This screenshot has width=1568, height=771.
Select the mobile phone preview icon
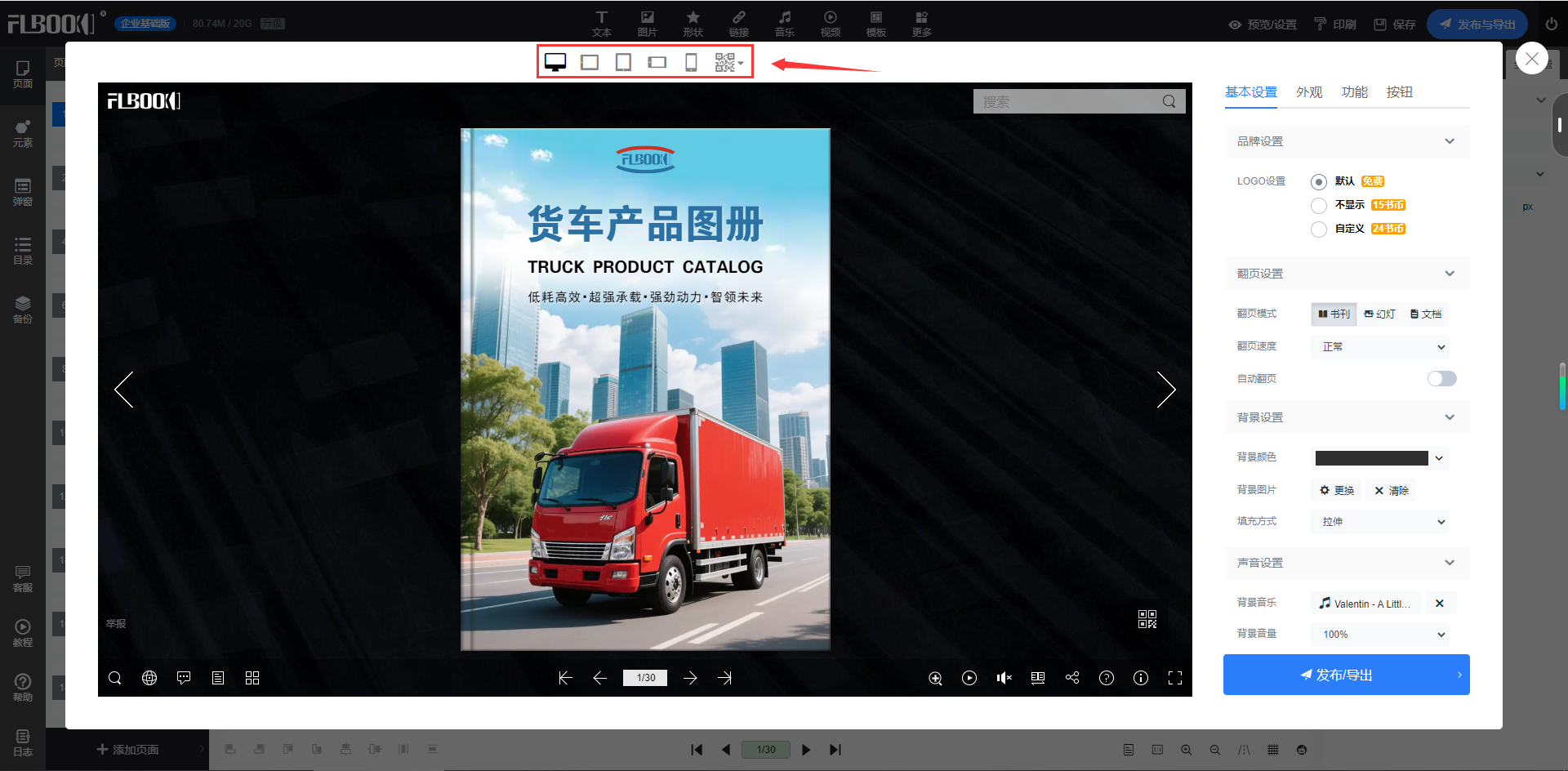691,63
